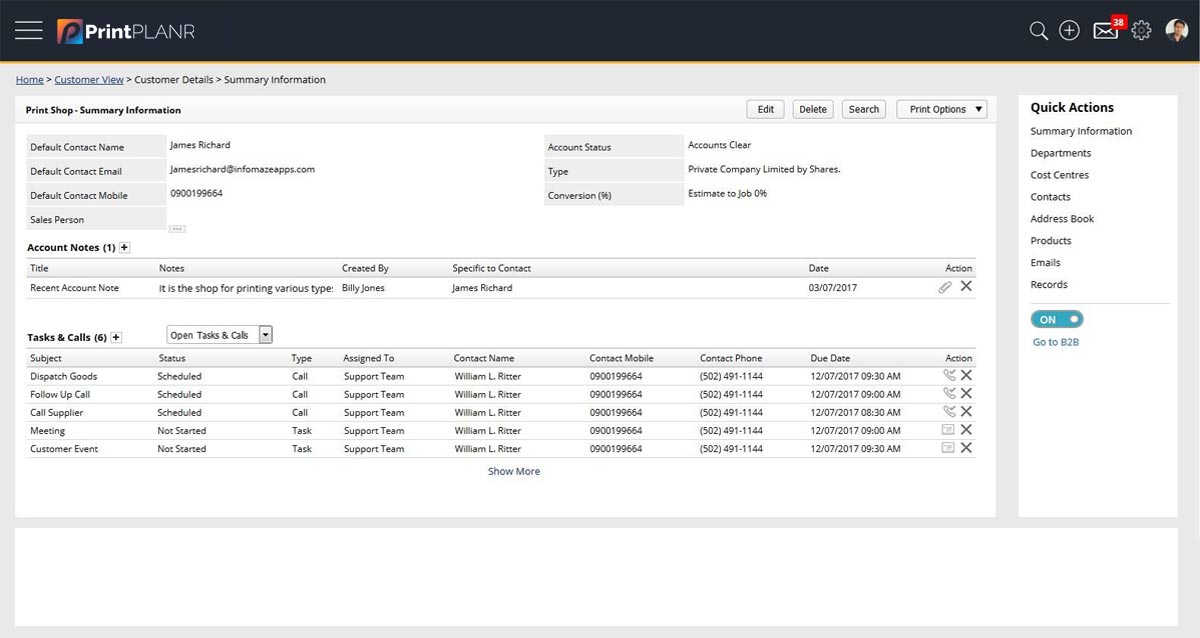Open Summary Information quick action

coord(1081,131)
